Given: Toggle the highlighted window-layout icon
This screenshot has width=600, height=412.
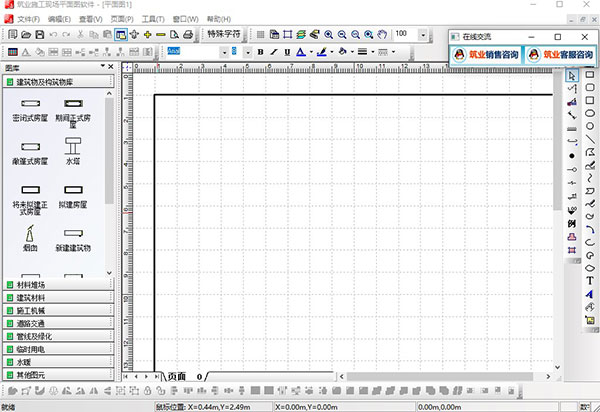Looking at the screenshot, I should point(121,35).
